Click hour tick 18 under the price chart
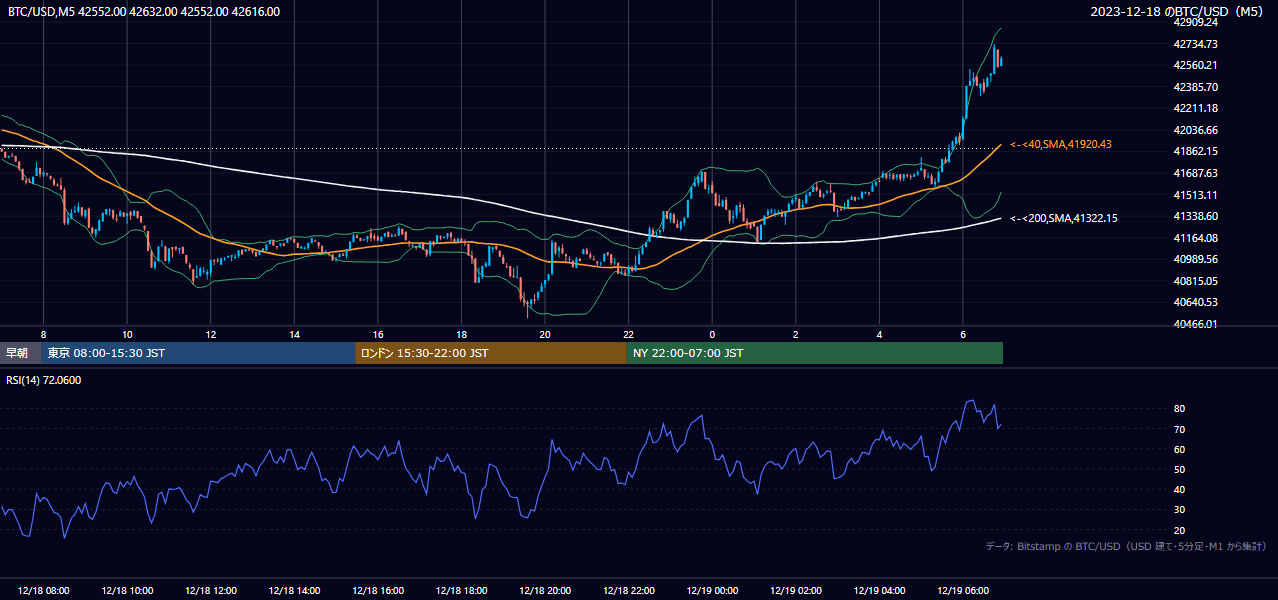This screenshot has height=600, width=1278. point(461,334)
